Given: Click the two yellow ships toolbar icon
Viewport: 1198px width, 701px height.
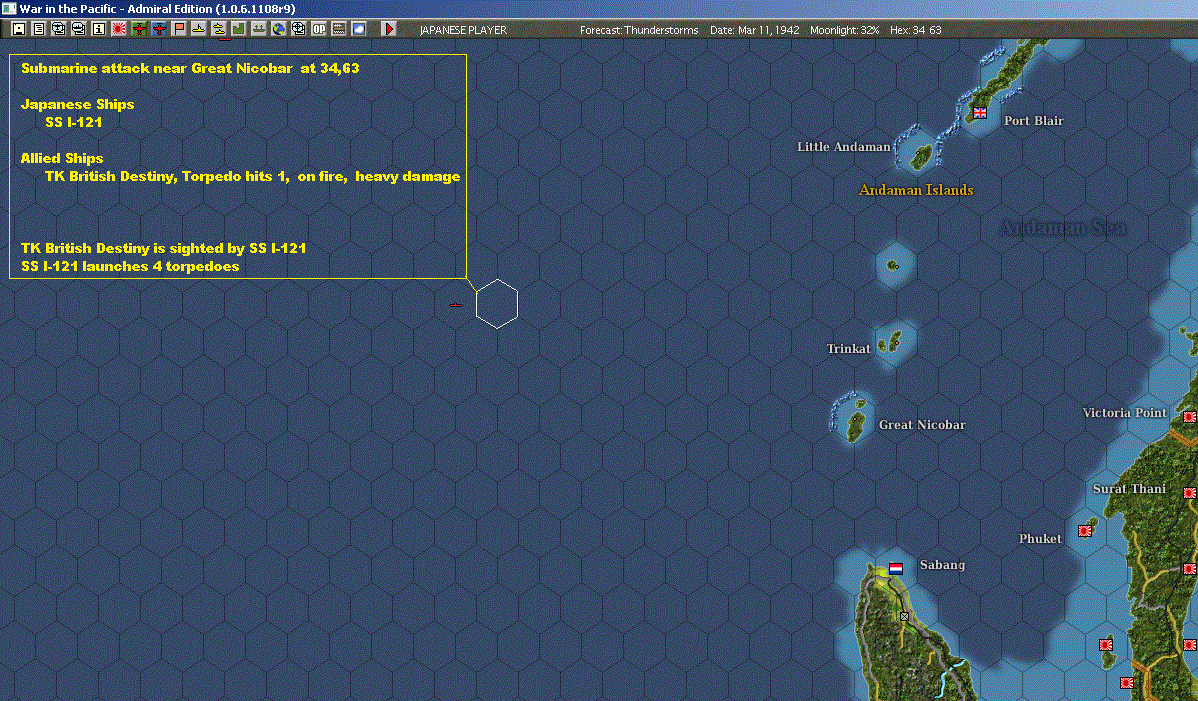Looking at the screenshot, I should click(219, 29).
